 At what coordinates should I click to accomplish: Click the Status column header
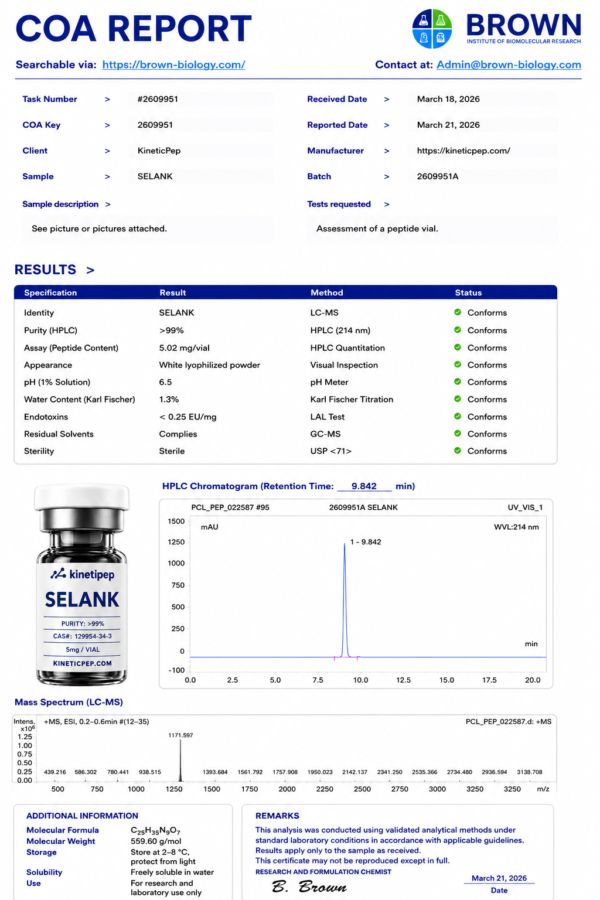pos(469,293)
